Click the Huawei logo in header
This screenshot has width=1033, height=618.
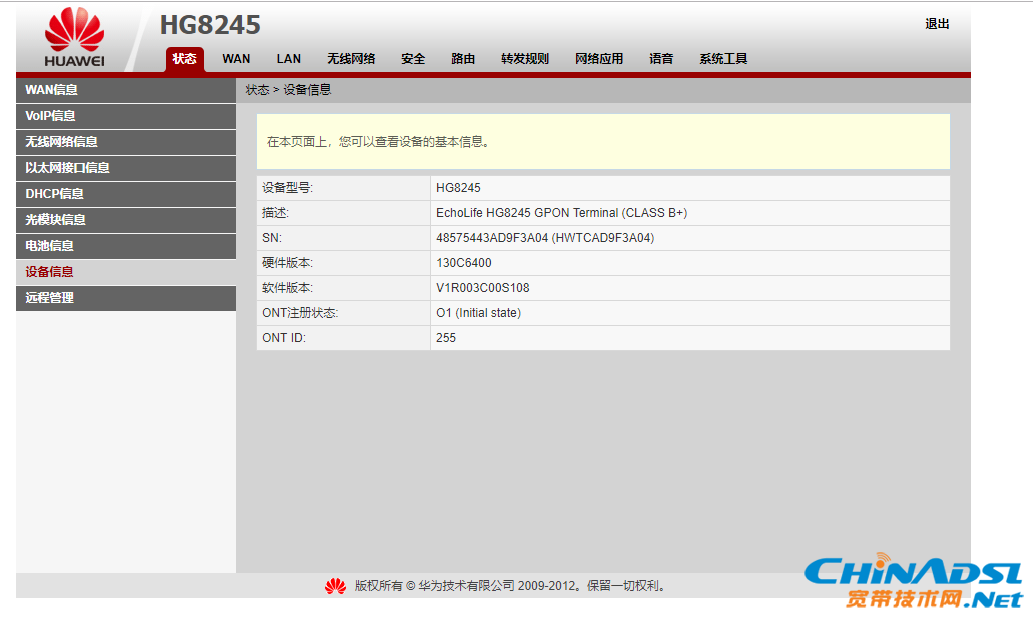pos(74,38)
